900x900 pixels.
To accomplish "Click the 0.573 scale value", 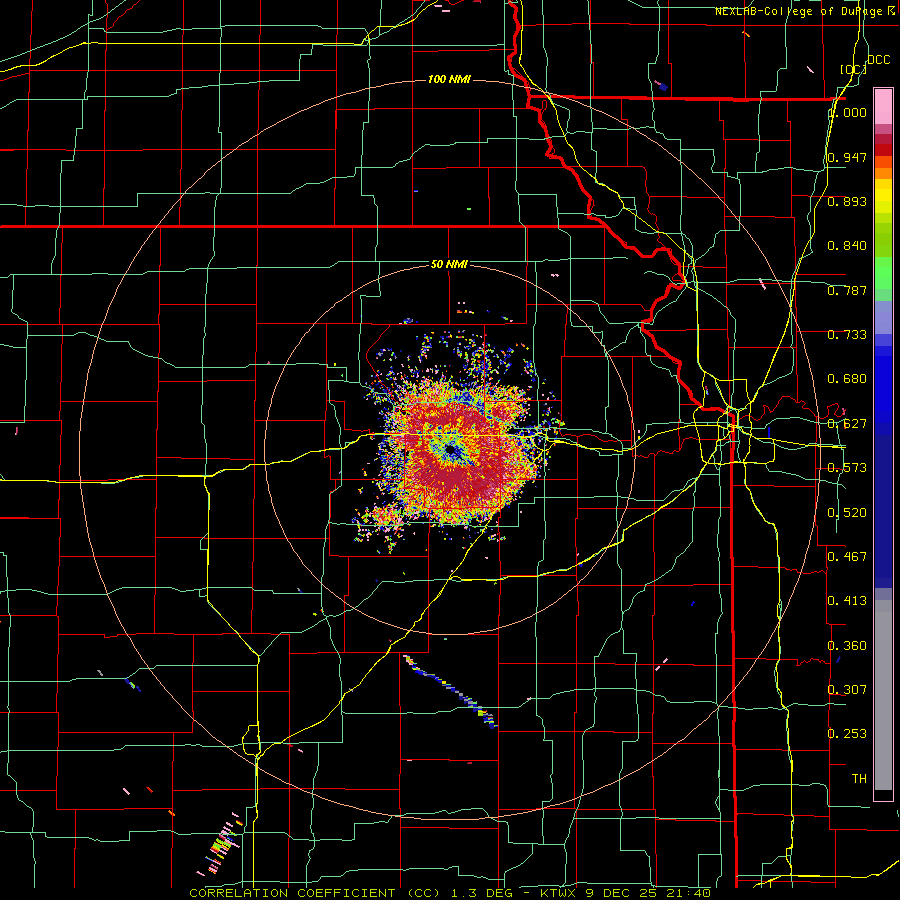I will (x=847, y=468).
